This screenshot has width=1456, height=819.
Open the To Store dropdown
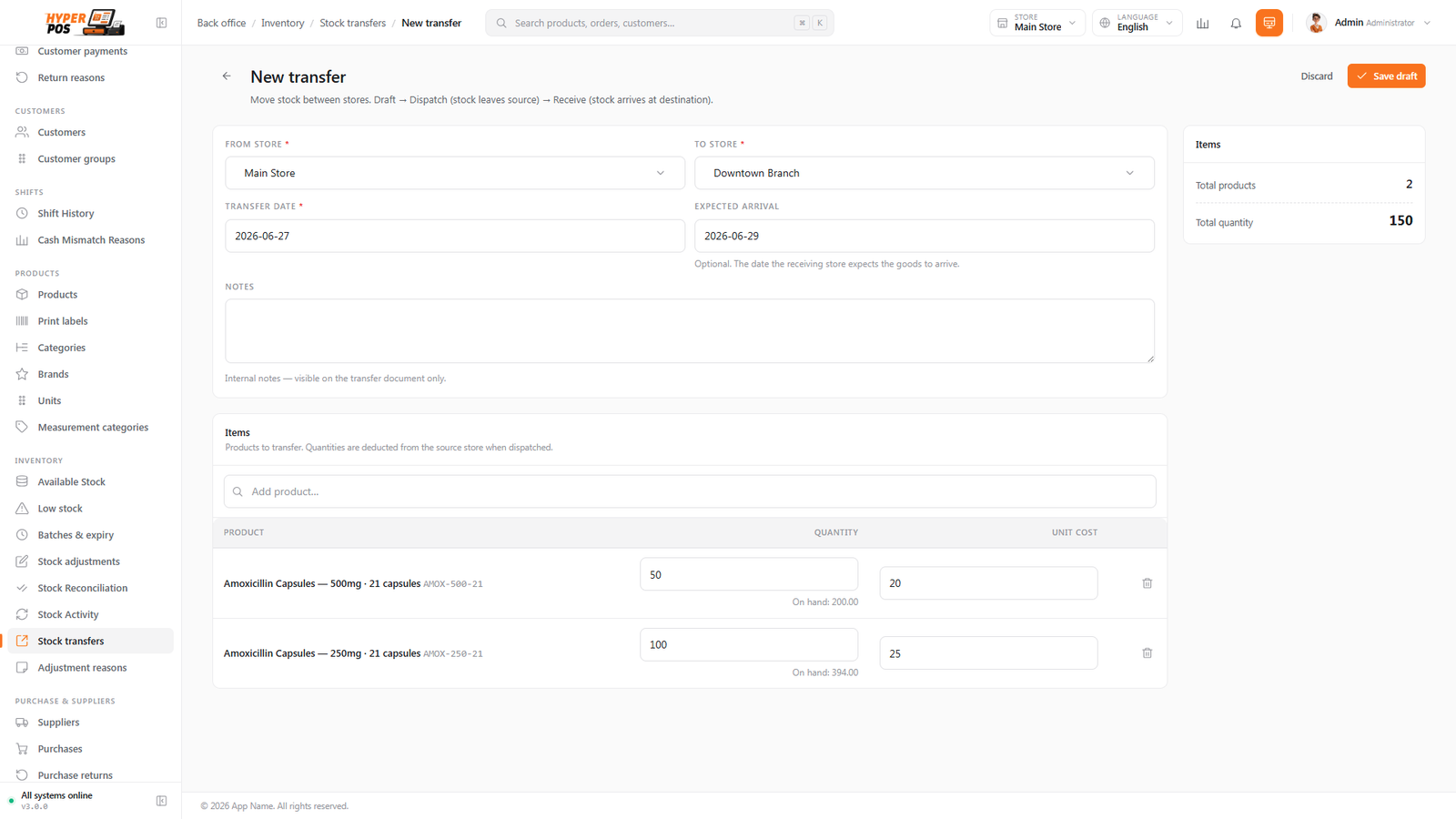[x=925, y=173]
